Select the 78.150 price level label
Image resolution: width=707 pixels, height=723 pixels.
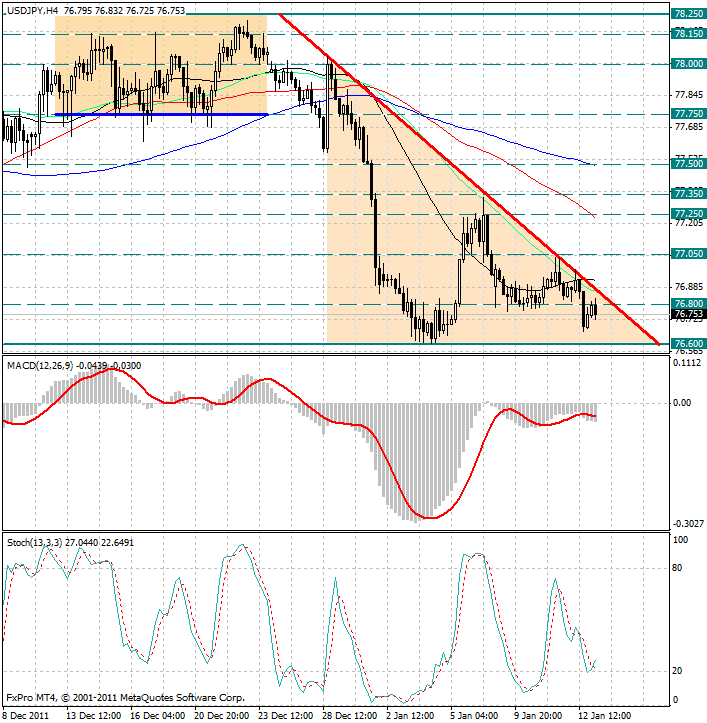(689, 34)
